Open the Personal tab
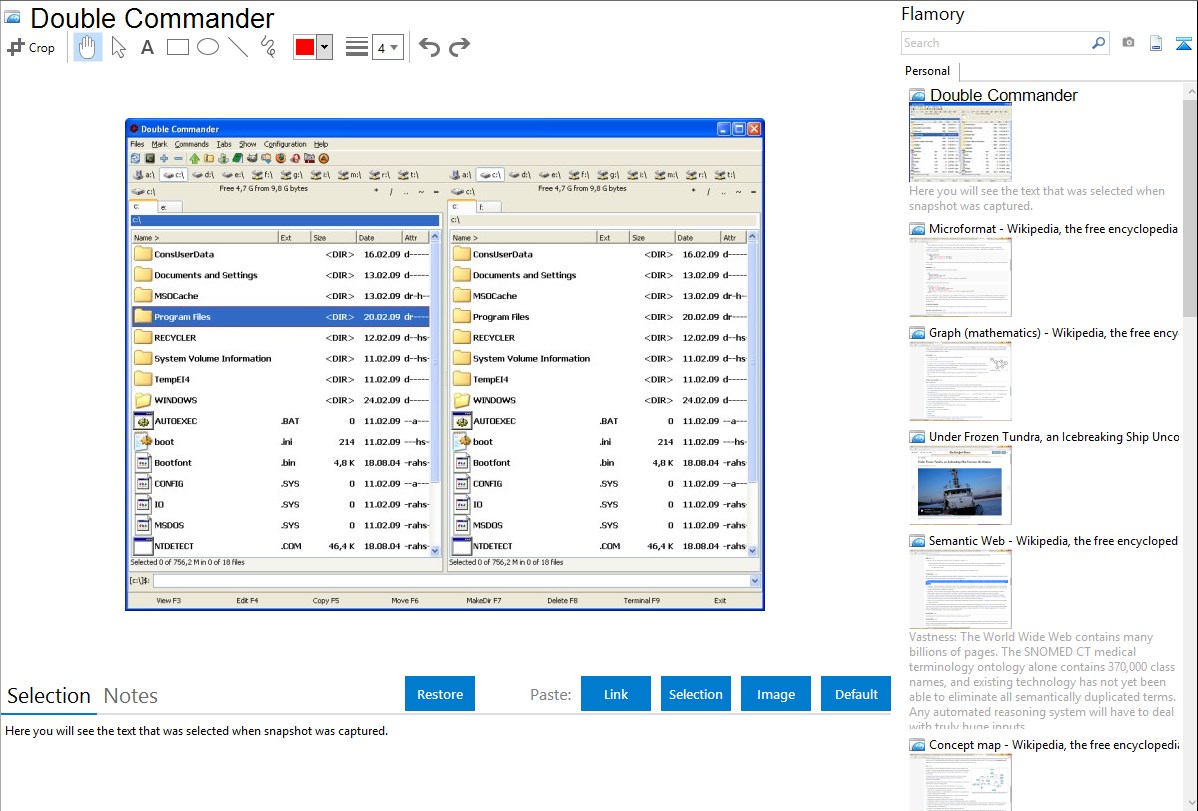 pos(927,71)
